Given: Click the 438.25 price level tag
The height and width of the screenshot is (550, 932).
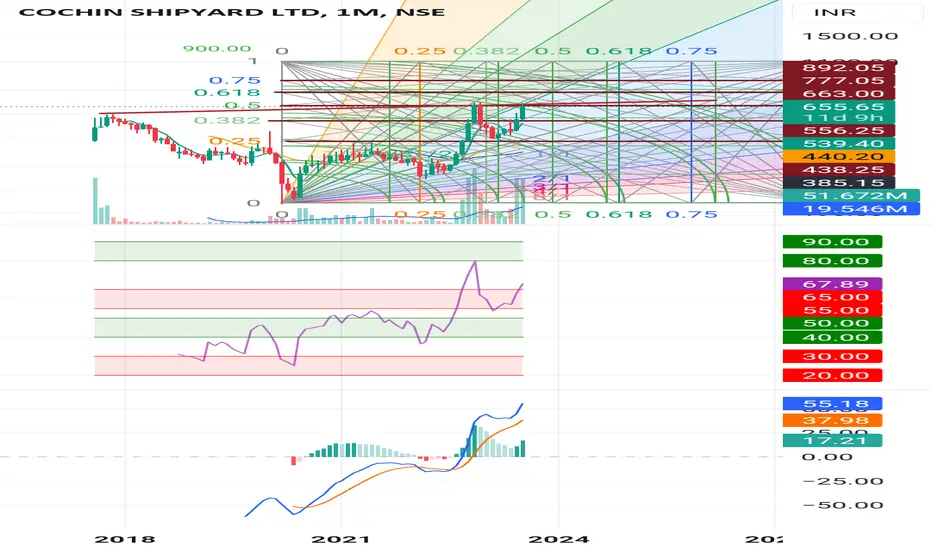Looking at the screenshot, I should click(839, 169).
